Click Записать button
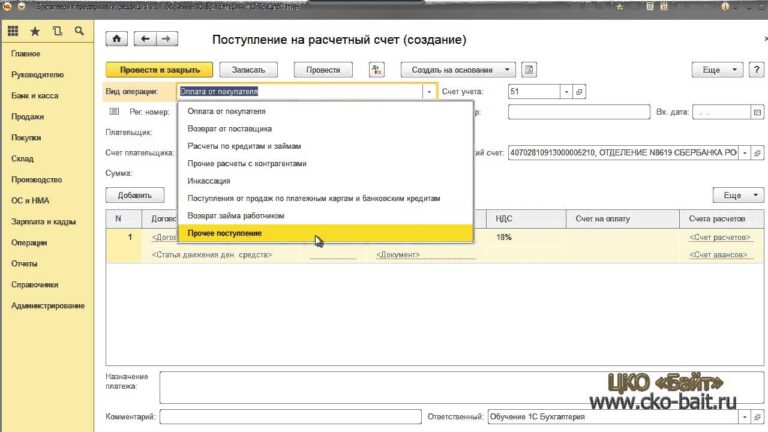The image size is (768, 432). tap(248, 70)
